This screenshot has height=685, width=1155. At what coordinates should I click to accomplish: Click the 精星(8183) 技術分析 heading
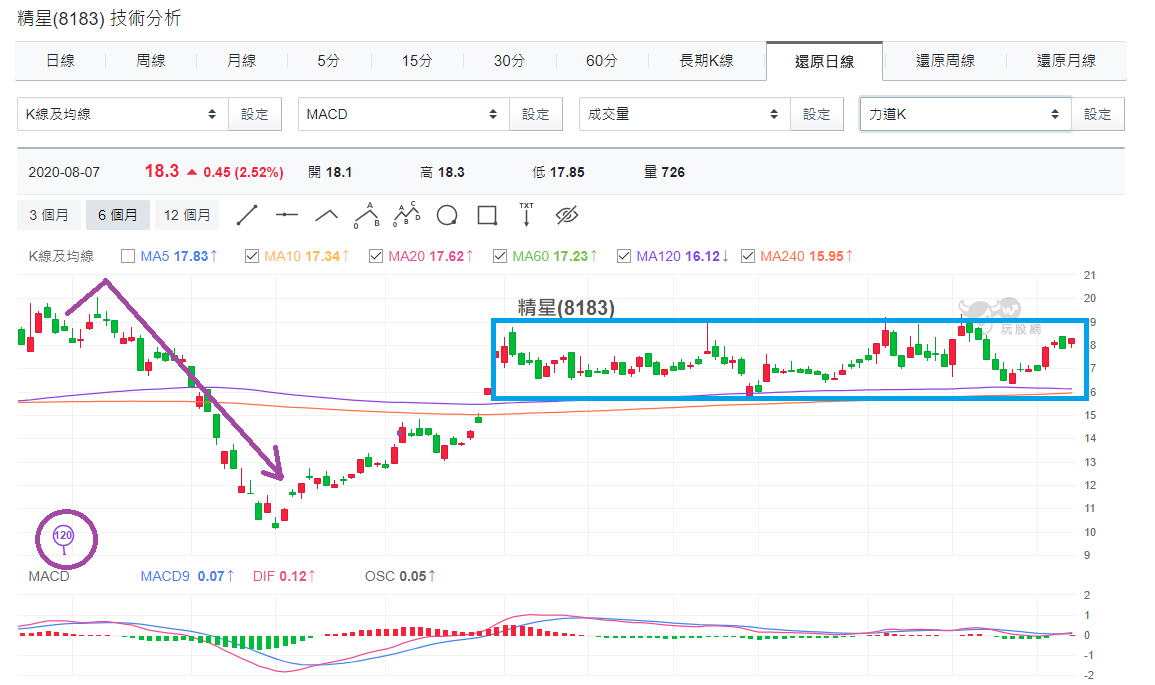[x=99, y=18]
